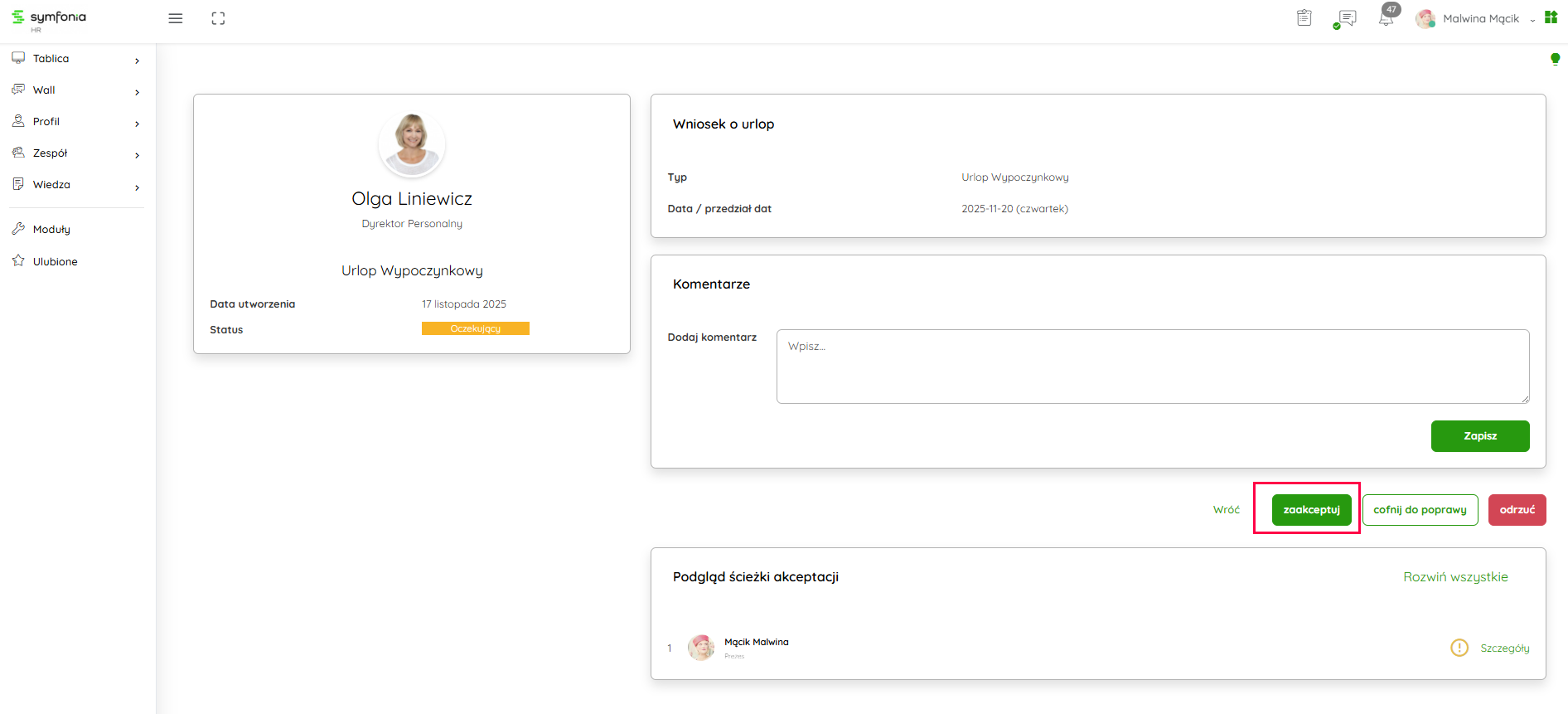Image resolution: width=1568 pixels, height=714 pixels.
Task: Click Rozwiń wszystkie link
Action: point(1455,577)
